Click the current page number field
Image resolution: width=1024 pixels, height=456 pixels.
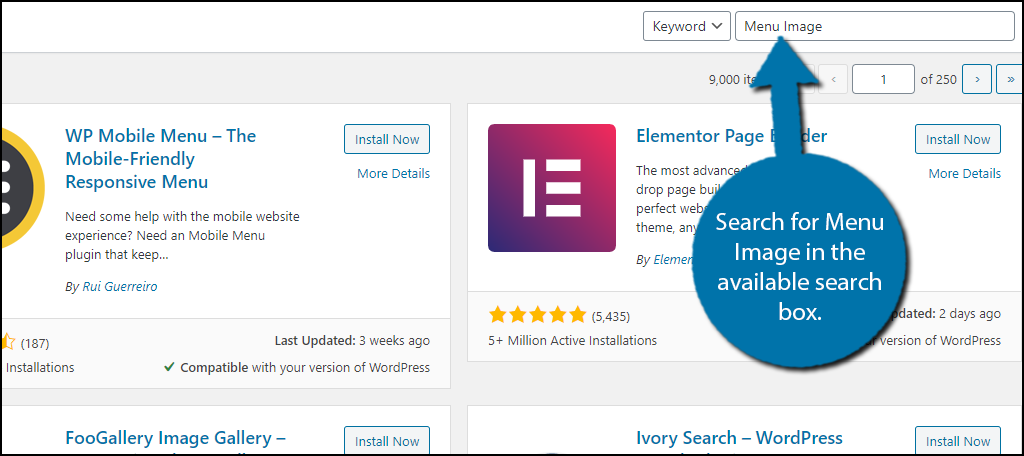[883, 79]
